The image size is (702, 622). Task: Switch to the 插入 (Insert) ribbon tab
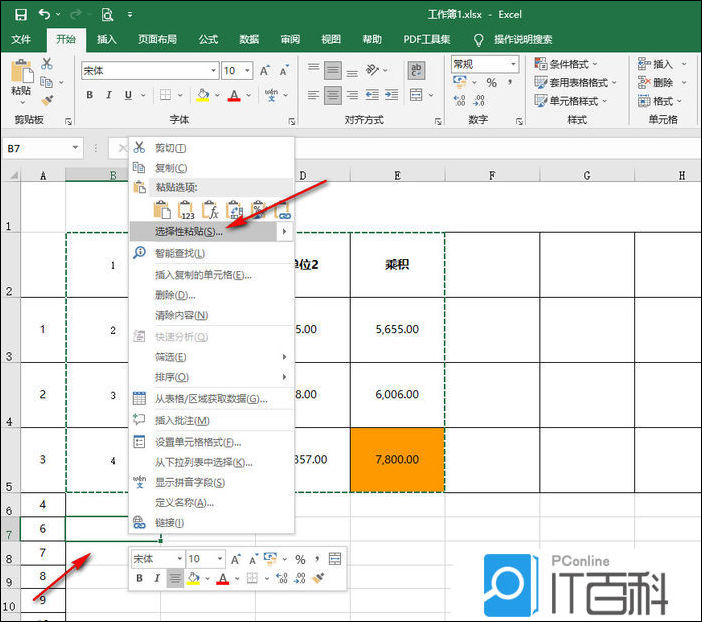click(x=107, y=39)
